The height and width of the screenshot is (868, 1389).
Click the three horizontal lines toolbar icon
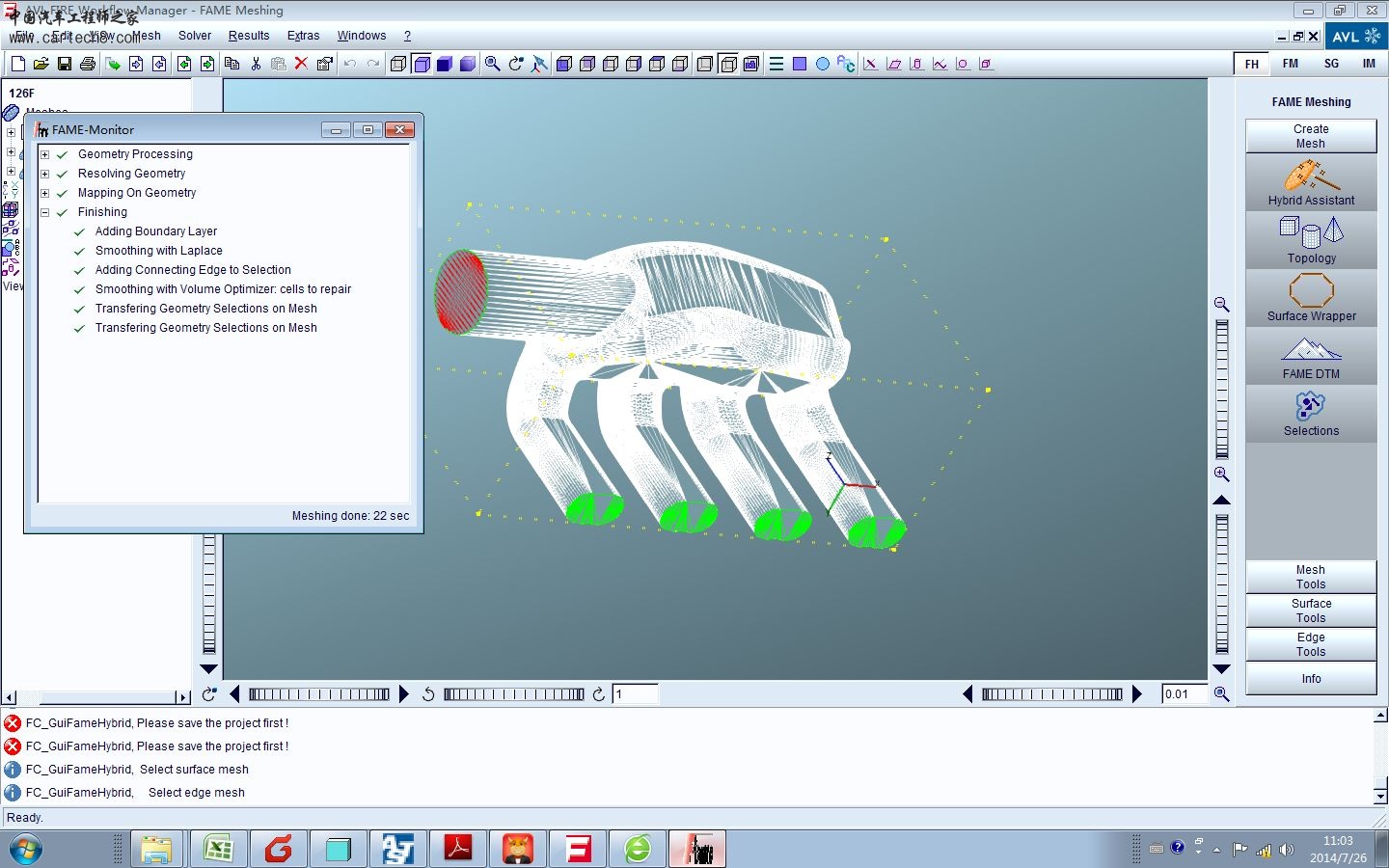coord(776,64)
